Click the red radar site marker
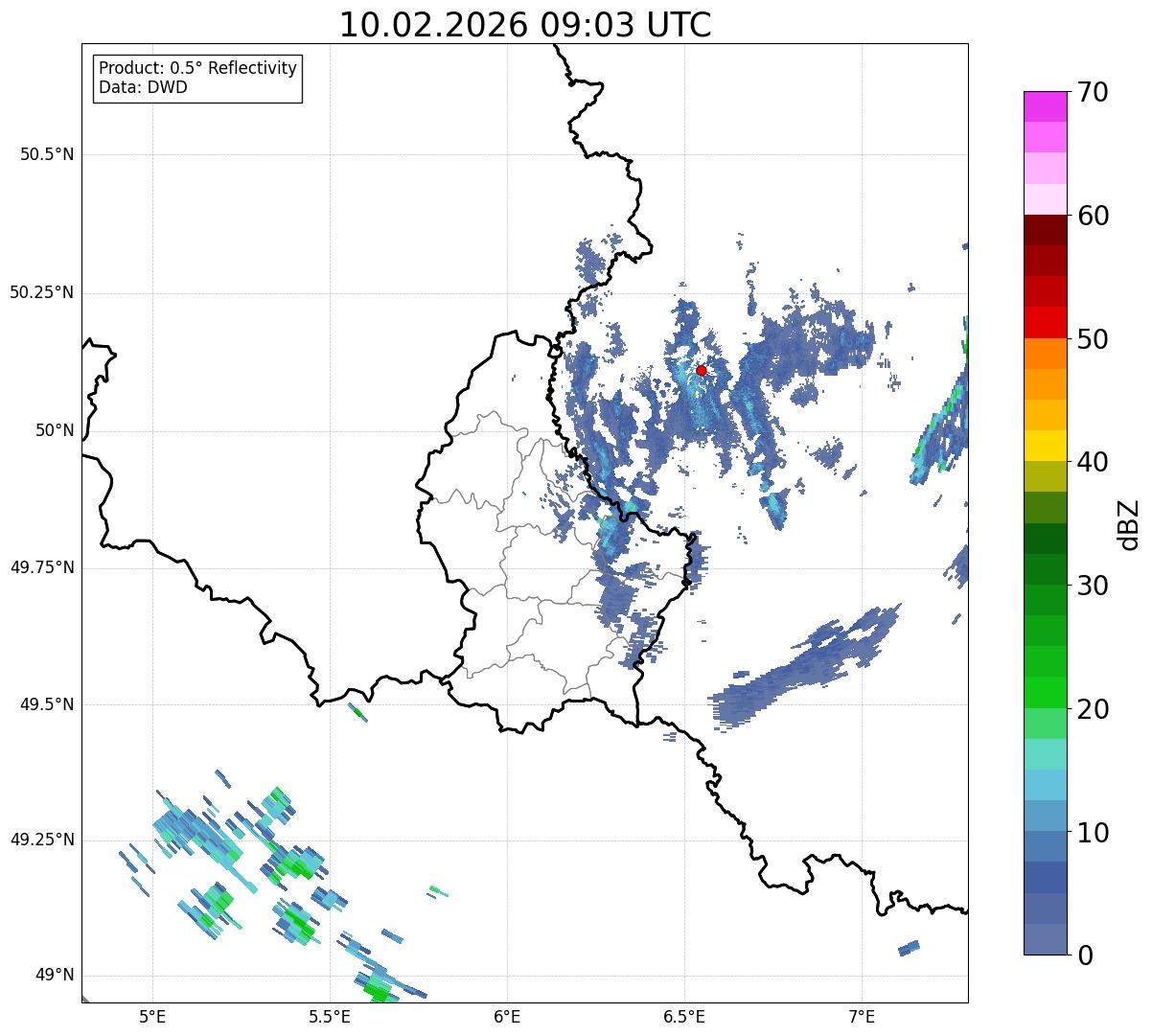Image resolution: width=1152 pixels, height=1036 pixels. [x=701, y=370]
